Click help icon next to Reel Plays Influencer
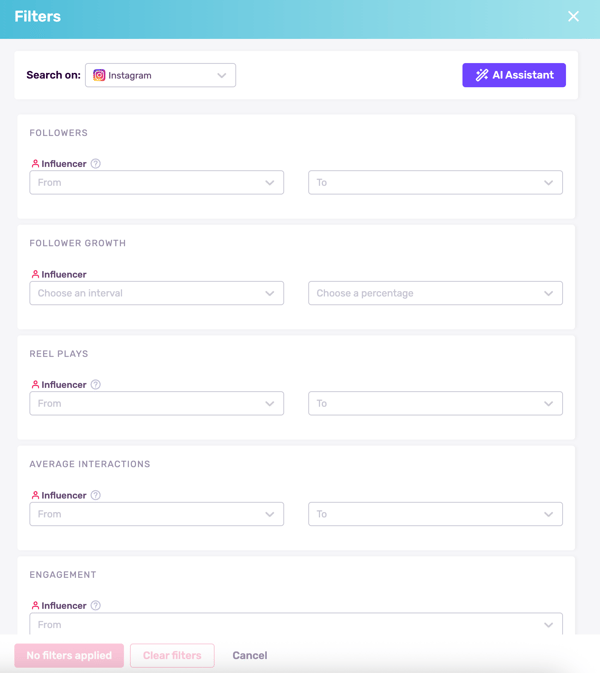The image size is (600, 673). click(x=96, y=385)
